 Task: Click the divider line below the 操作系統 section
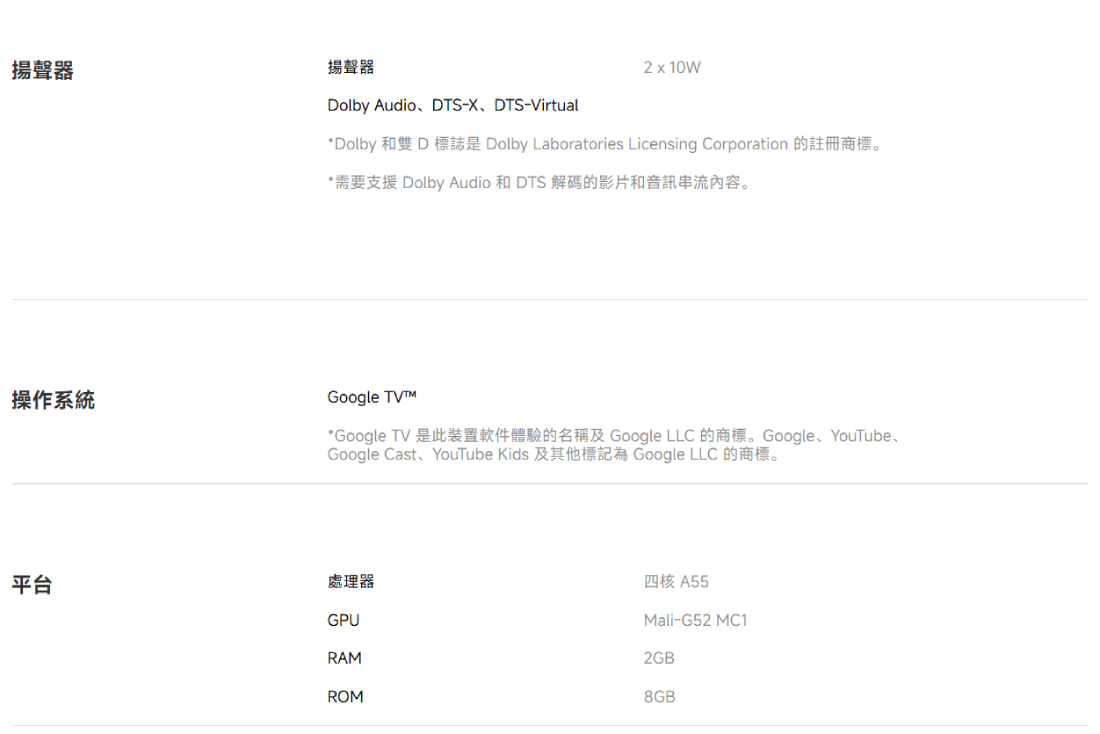(x=550, y=484)
